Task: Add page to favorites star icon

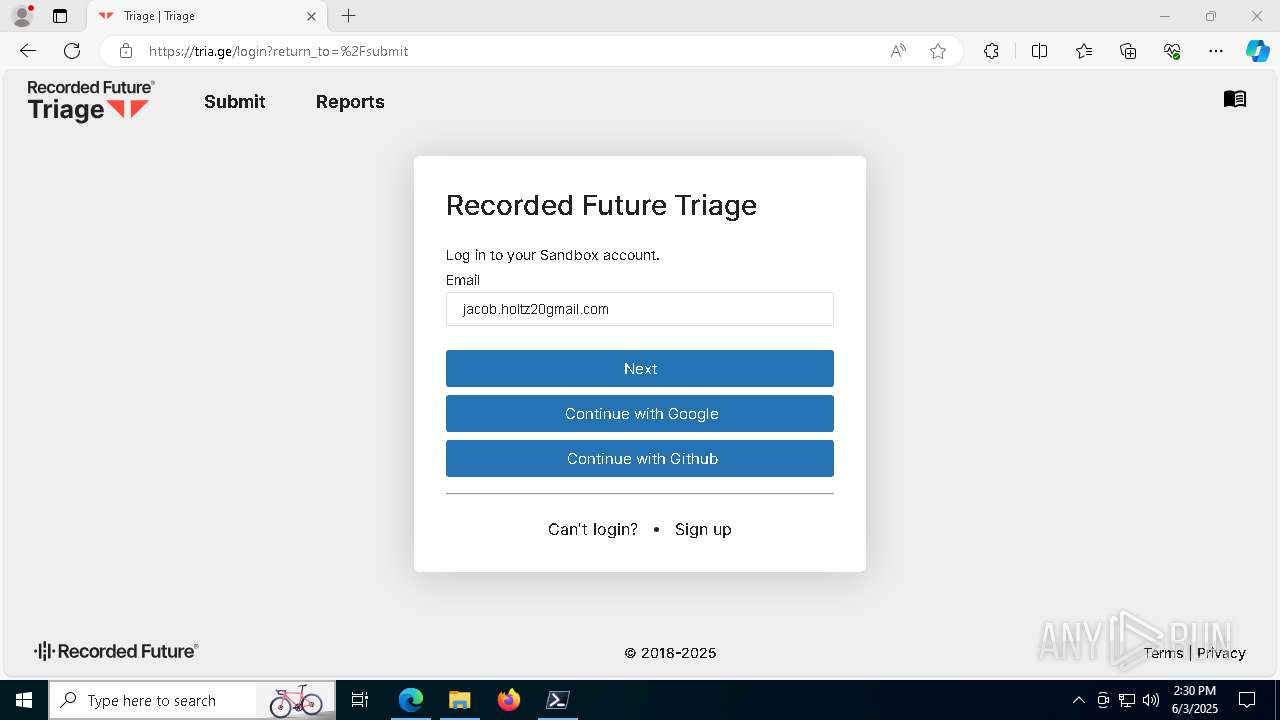Action: (x=938, y=51)
